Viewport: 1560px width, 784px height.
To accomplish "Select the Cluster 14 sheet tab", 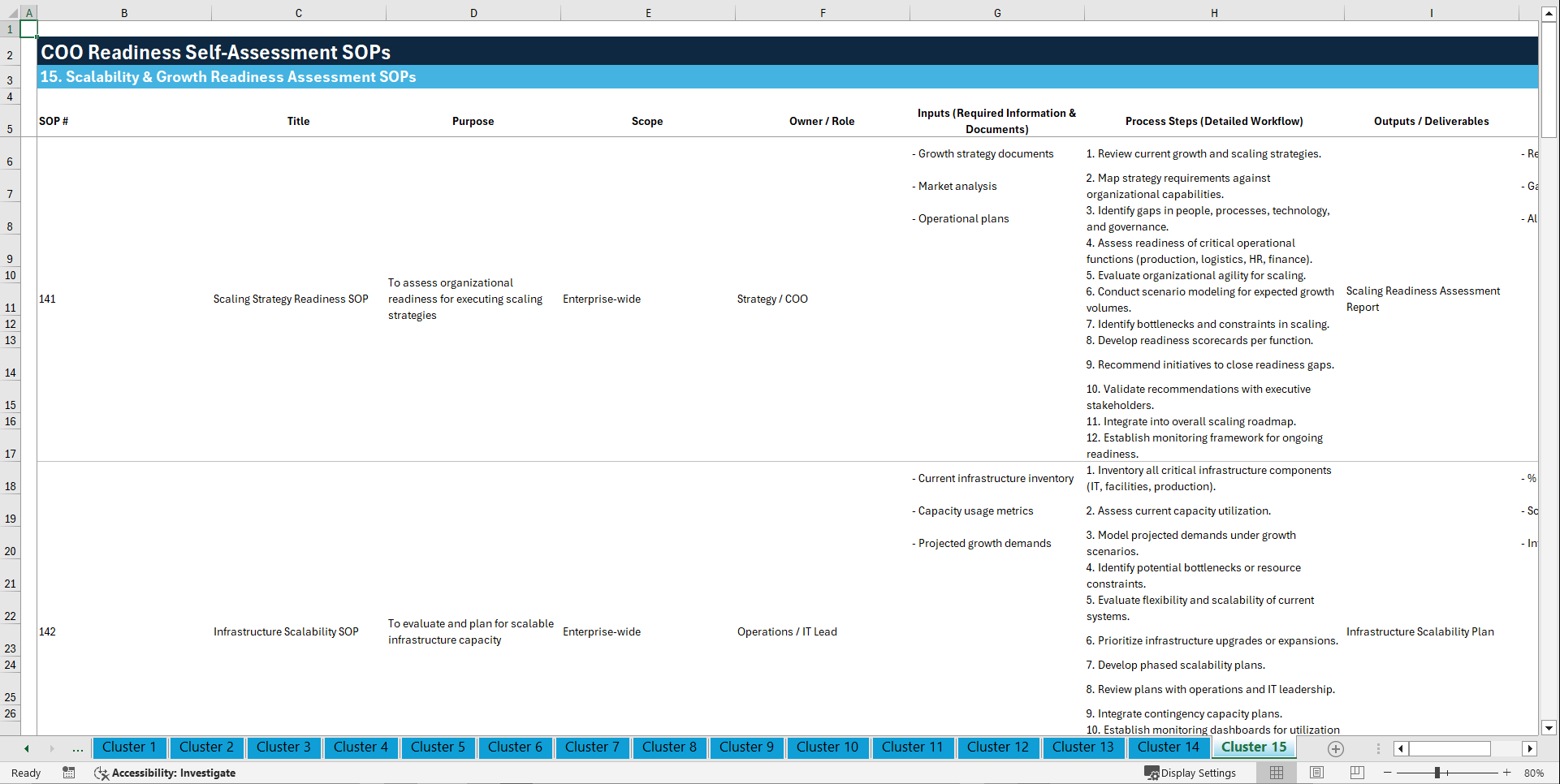I will (1168, 747).
